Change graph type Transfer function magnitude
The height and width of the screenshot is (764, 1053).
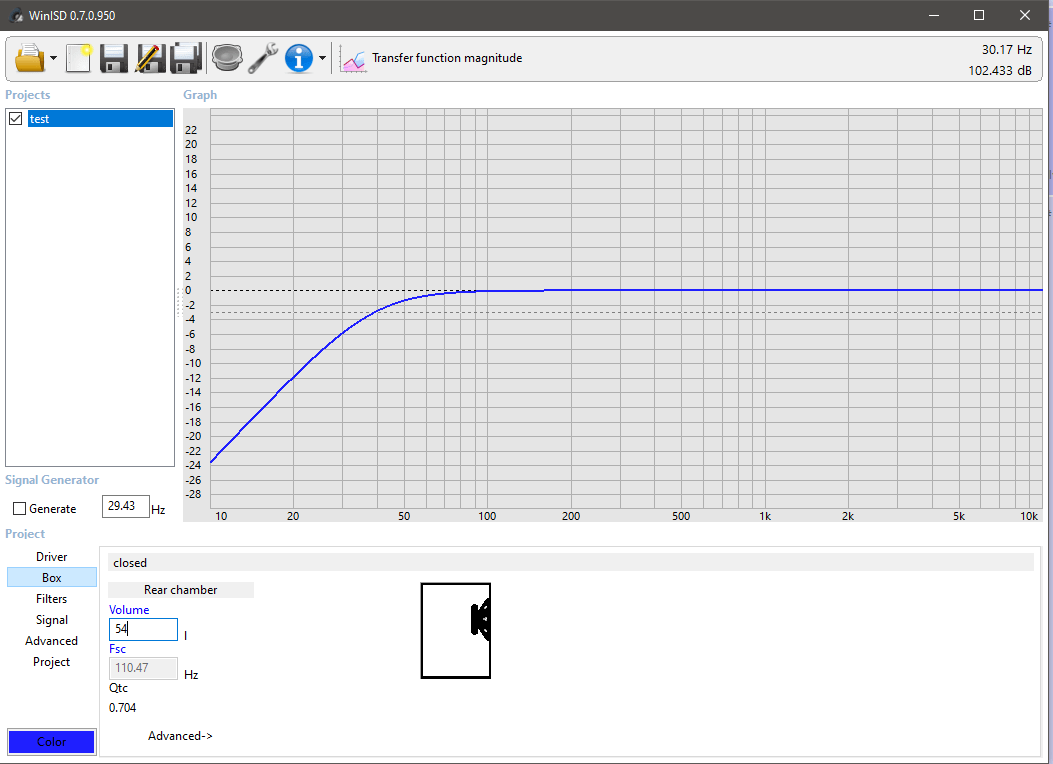[447, 58]
